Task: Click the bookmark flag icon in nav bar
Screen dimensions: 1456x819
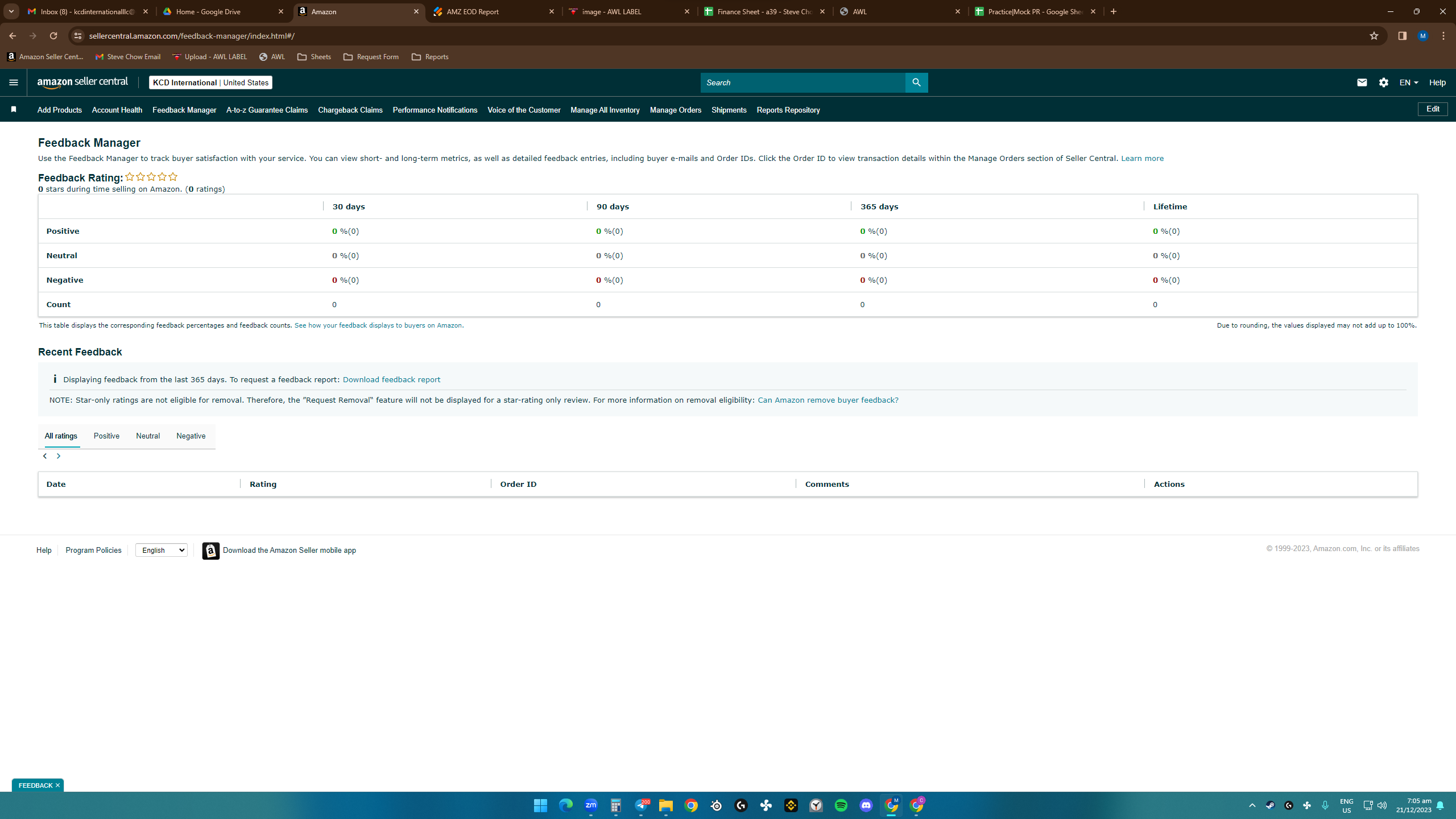Action: (14, 109)
